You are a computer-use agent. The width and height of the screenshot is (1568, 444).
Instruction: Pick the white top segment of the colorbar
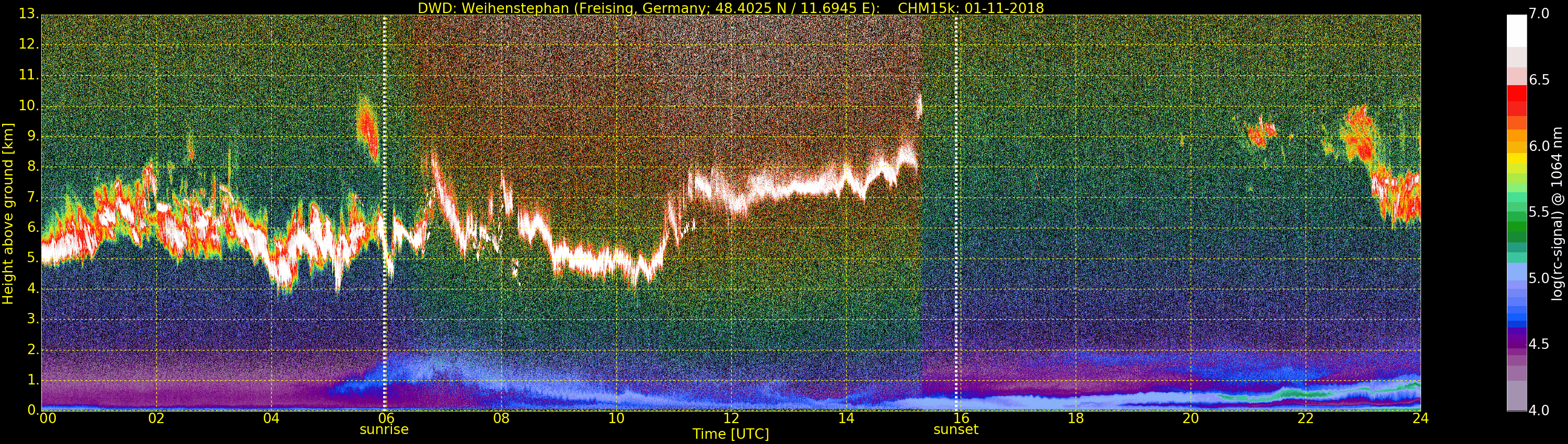pos(1516,30)
